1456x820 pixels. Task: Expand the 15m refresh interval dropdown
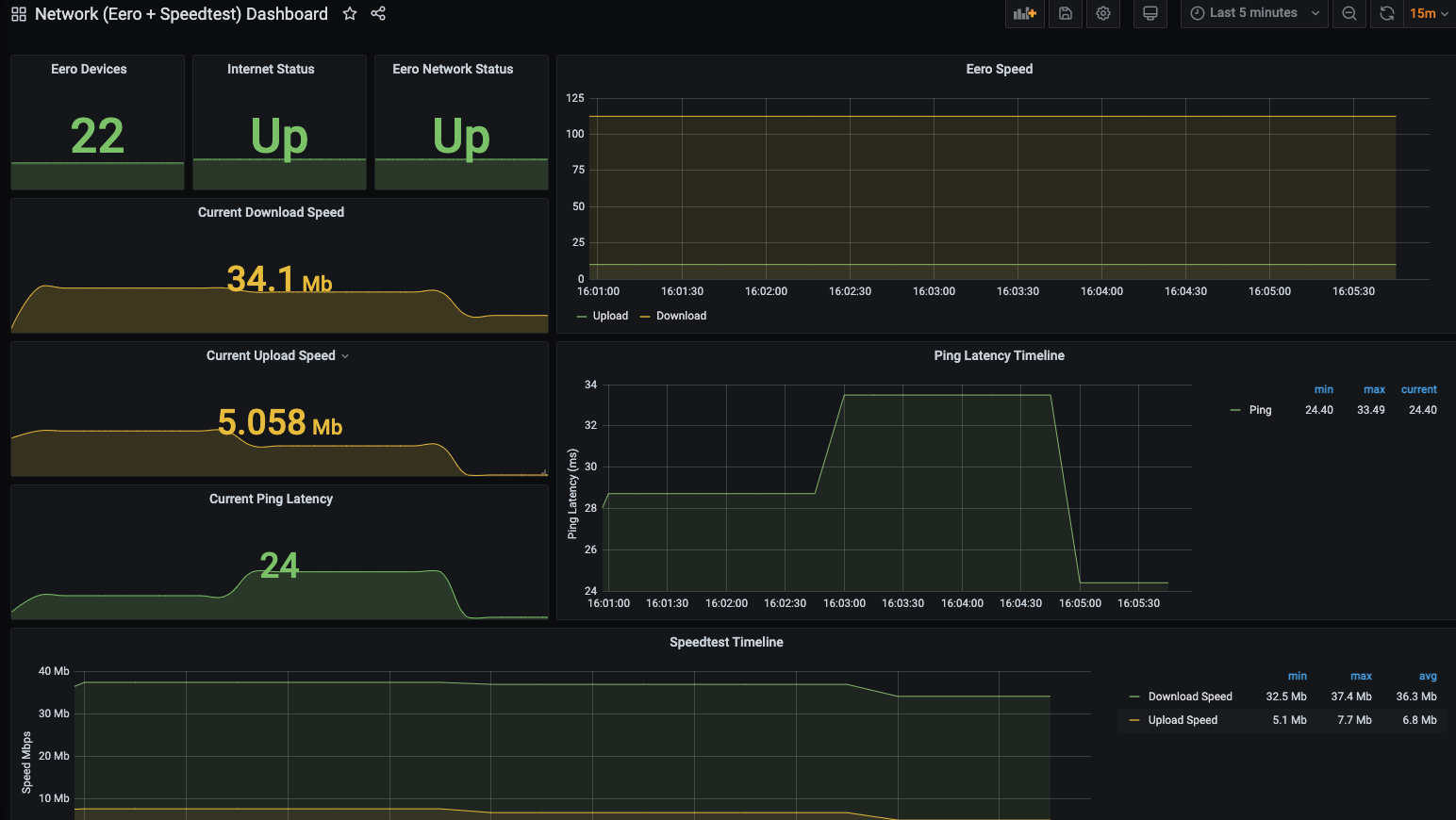pos(1429,13)
